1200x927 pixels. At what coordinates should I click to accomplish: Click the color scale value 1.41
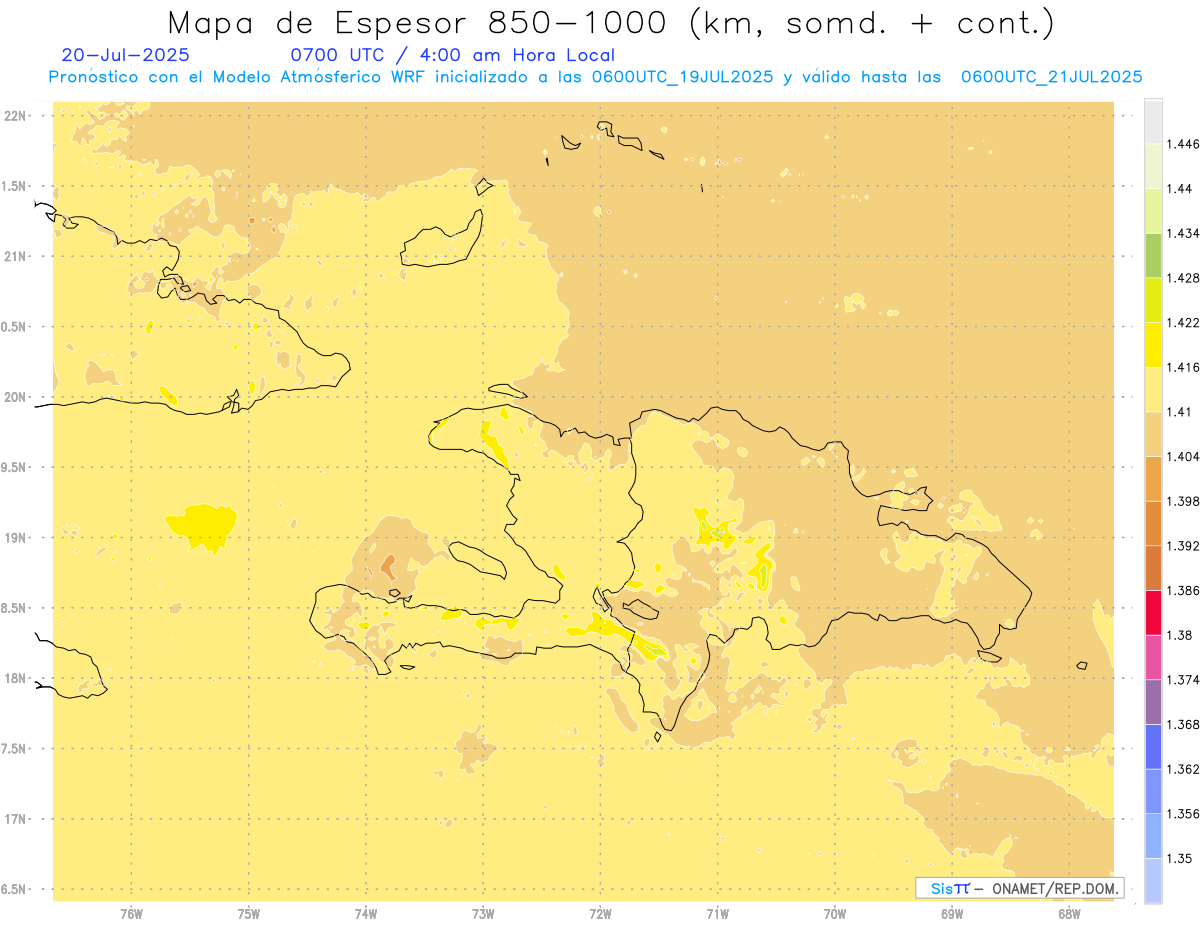tap(1179, 412)
